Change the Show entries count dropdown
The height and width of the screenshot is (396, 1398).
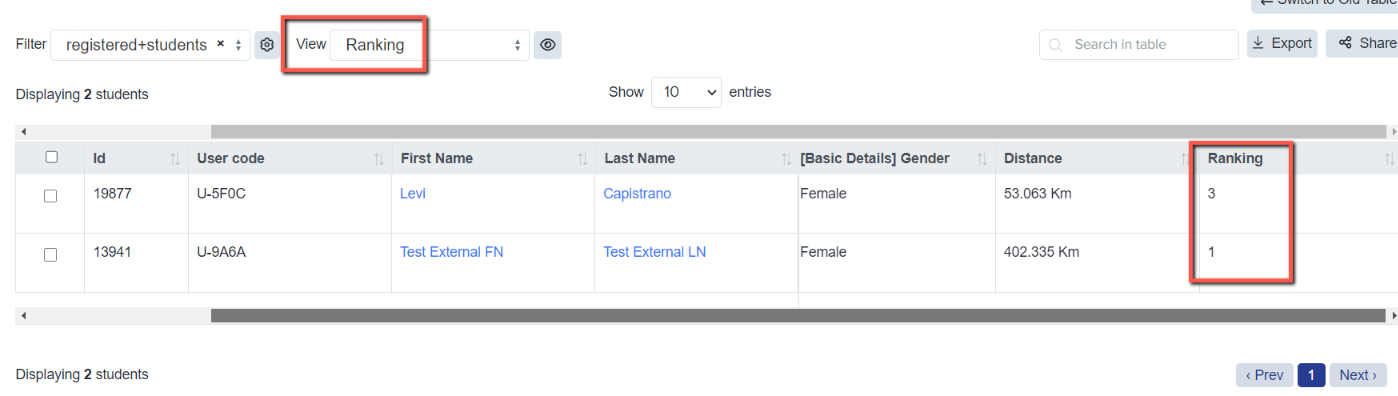686,92
